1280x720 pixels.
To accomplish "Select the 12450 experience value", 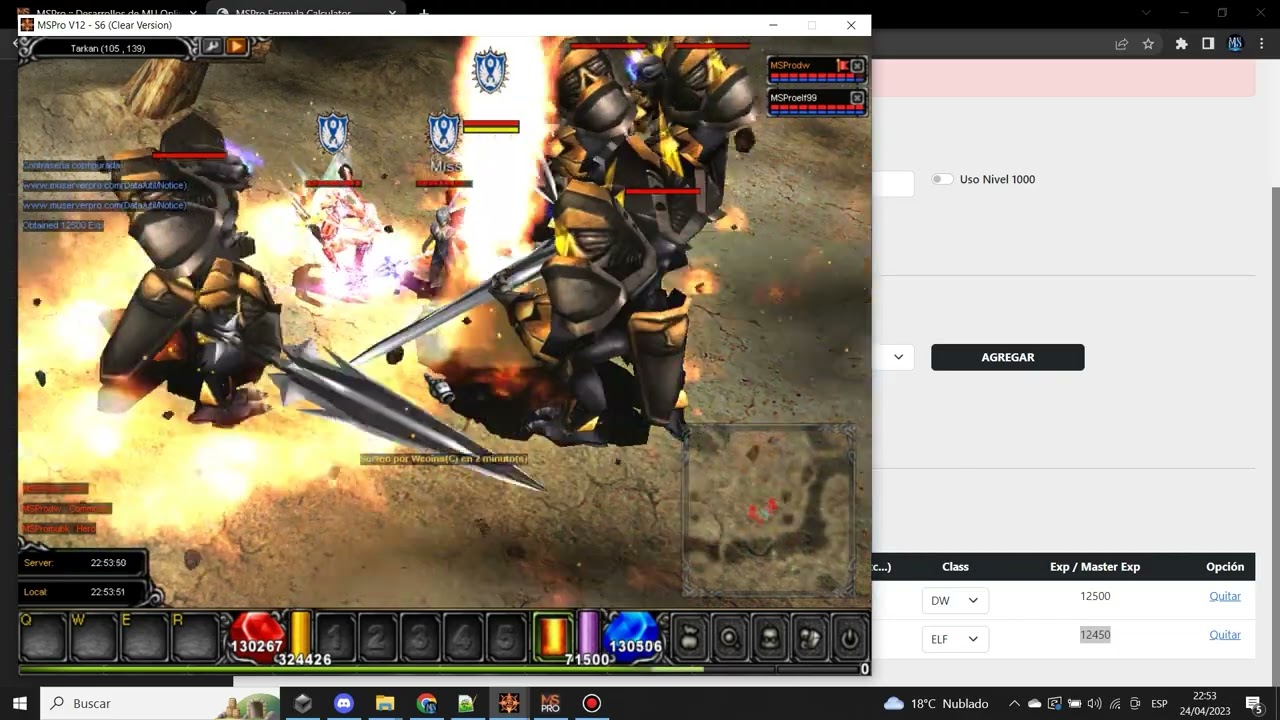I will click(1095, 635).
